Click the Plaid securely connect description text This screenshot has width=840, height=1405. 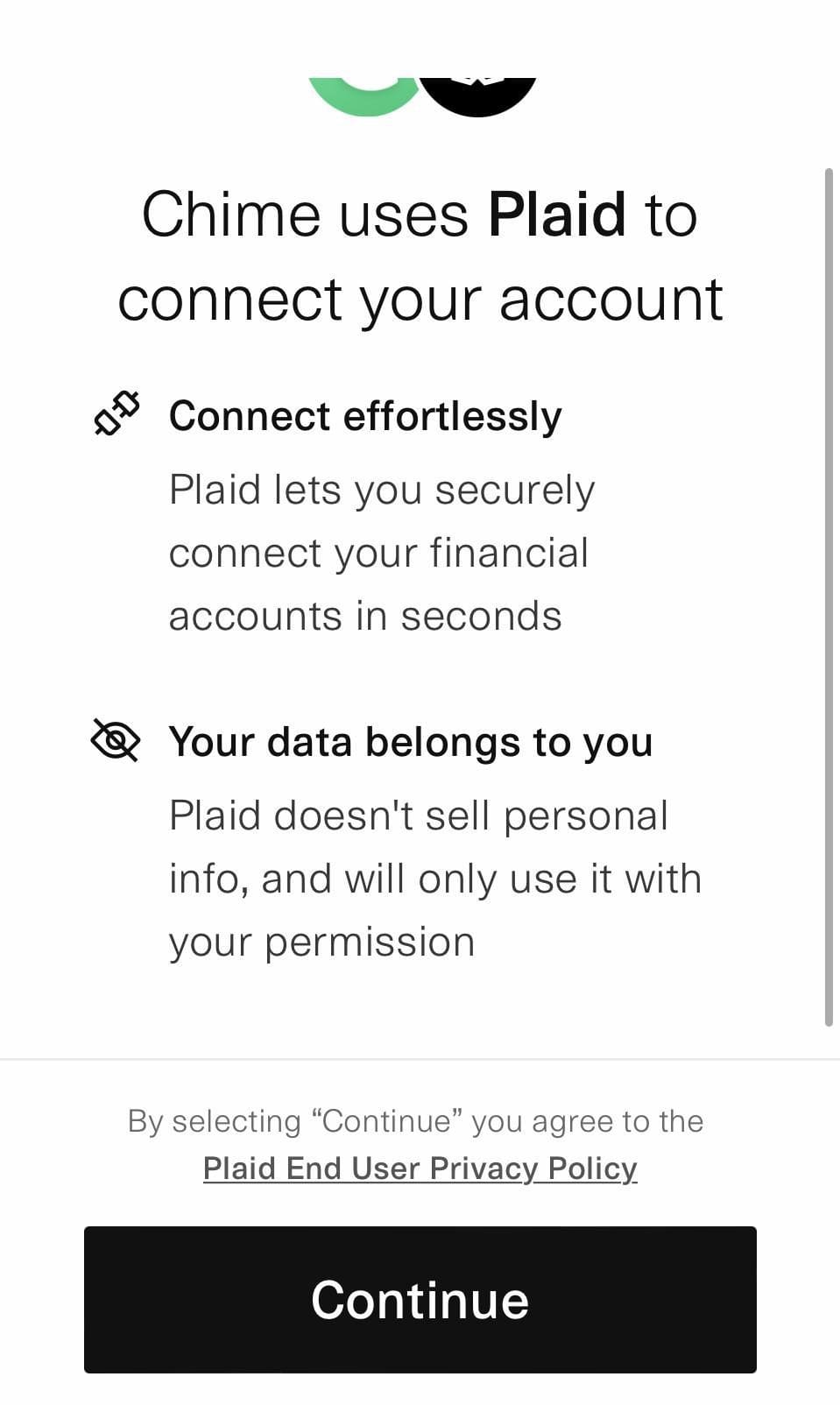tap(382, 552)
